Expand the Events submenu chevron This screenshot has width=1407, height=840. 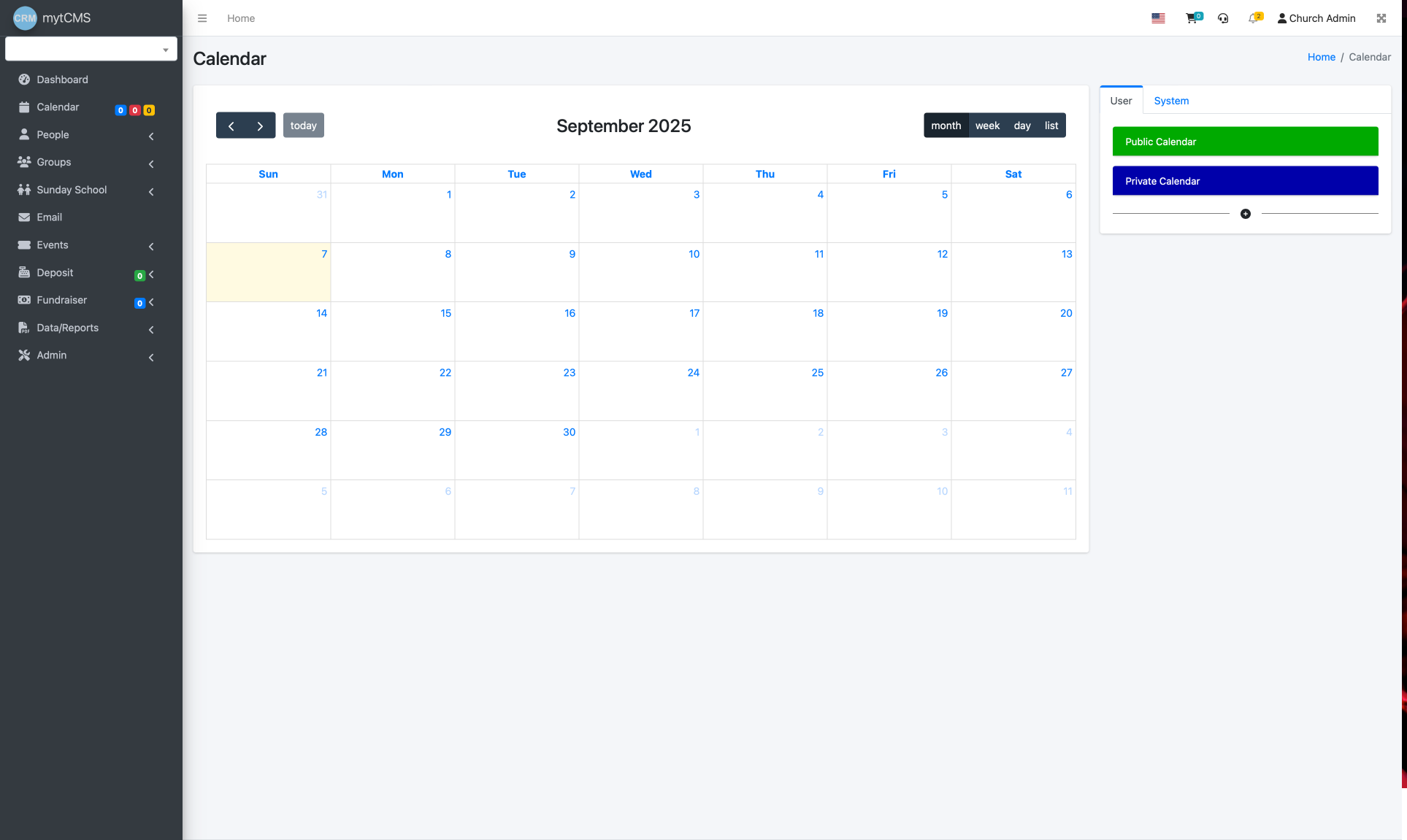pos(151,247)
